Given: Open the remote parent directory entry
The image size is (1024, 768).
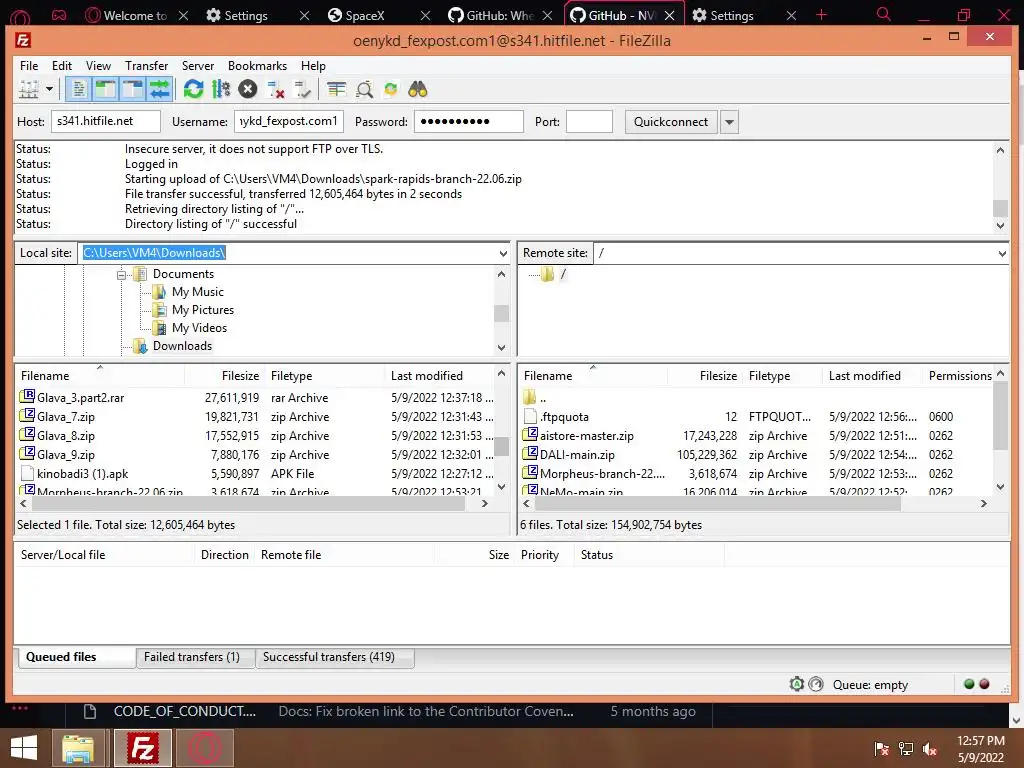Looking at the screenshot, I should click(543, 398).
